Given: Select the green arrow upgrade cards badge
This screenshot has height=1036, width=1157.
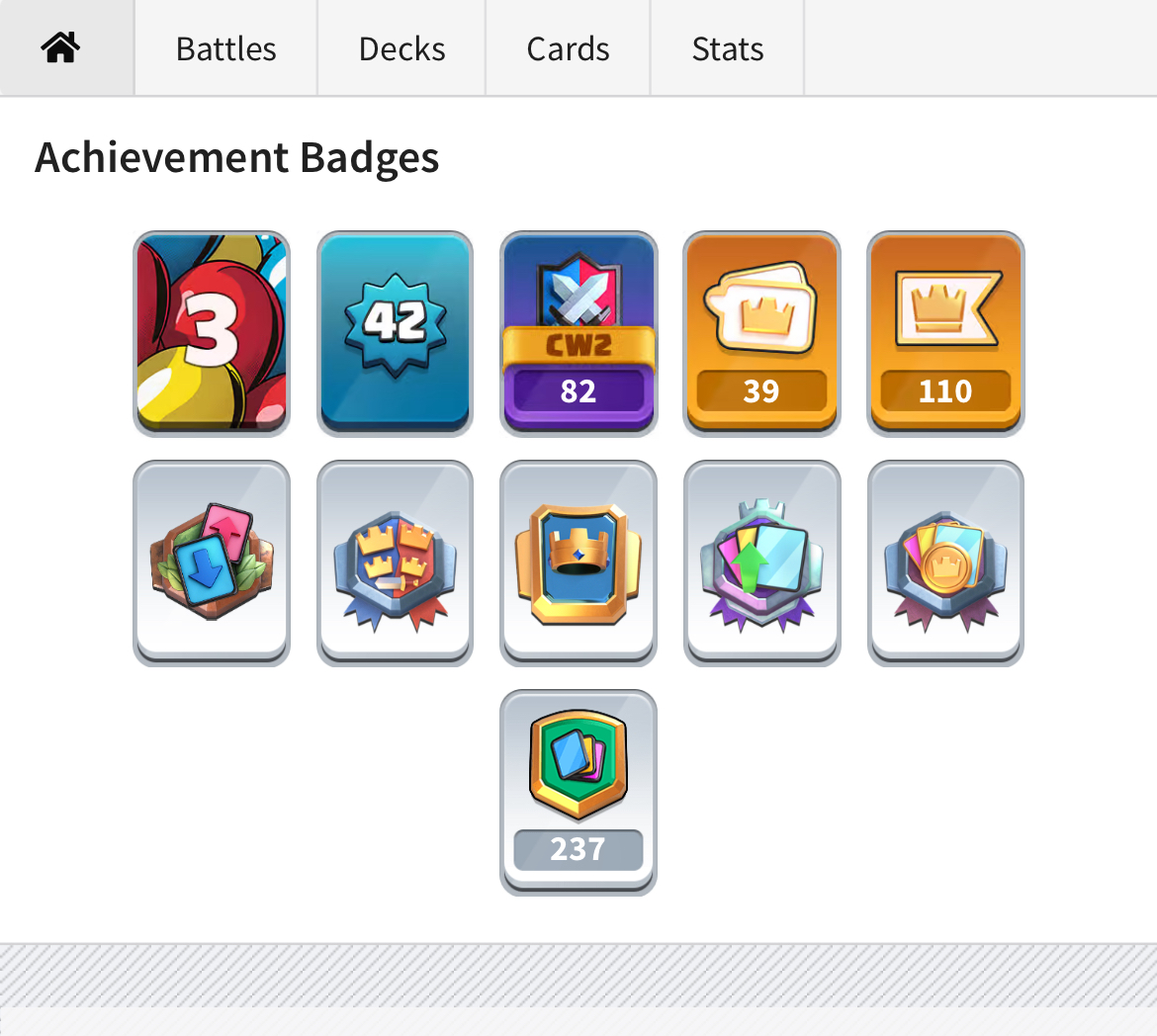Looking at the screenshot, I should point(761,563).
